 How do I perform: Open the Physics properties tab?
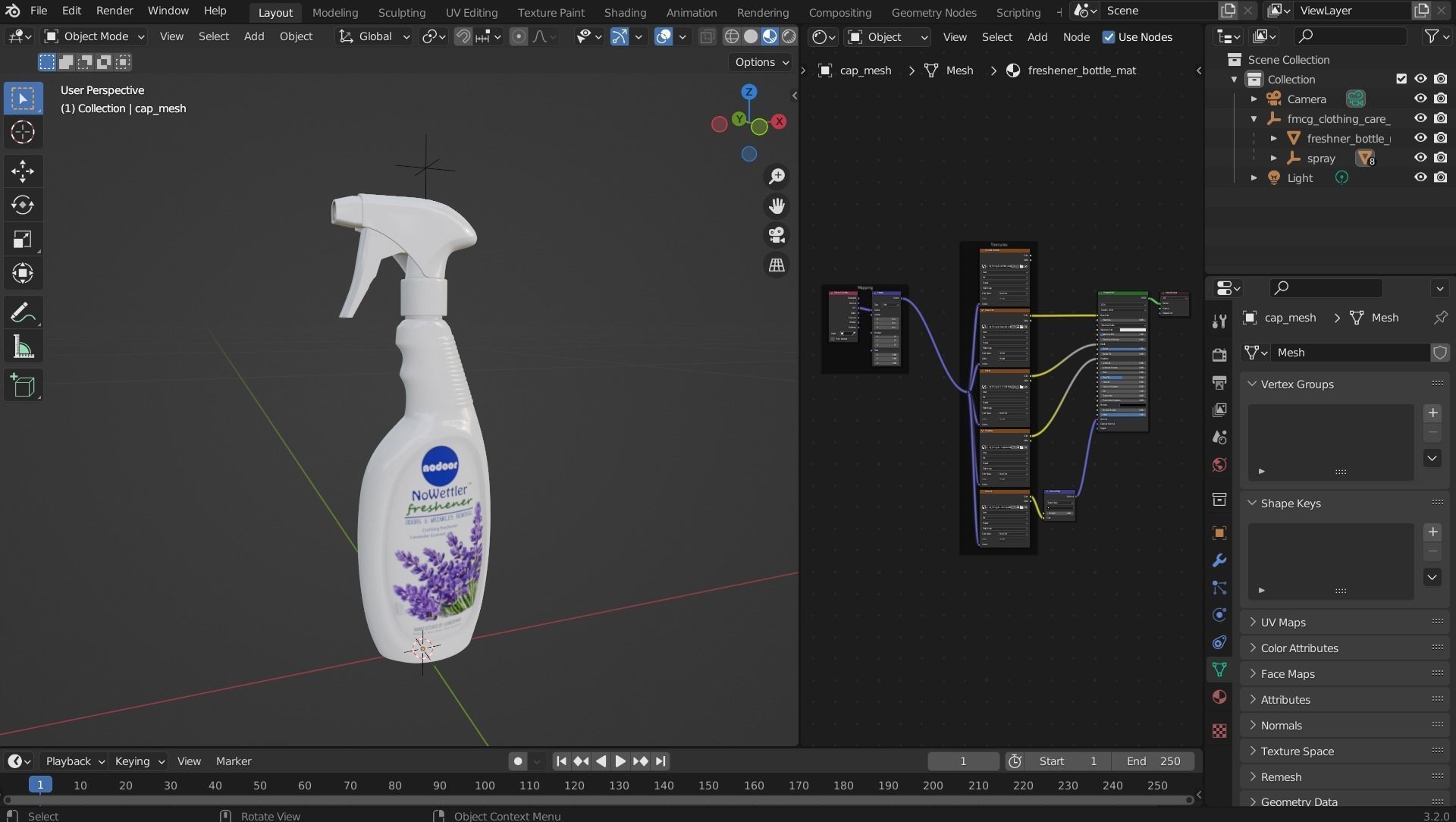pyautogui.click(x=1219, y=615)
